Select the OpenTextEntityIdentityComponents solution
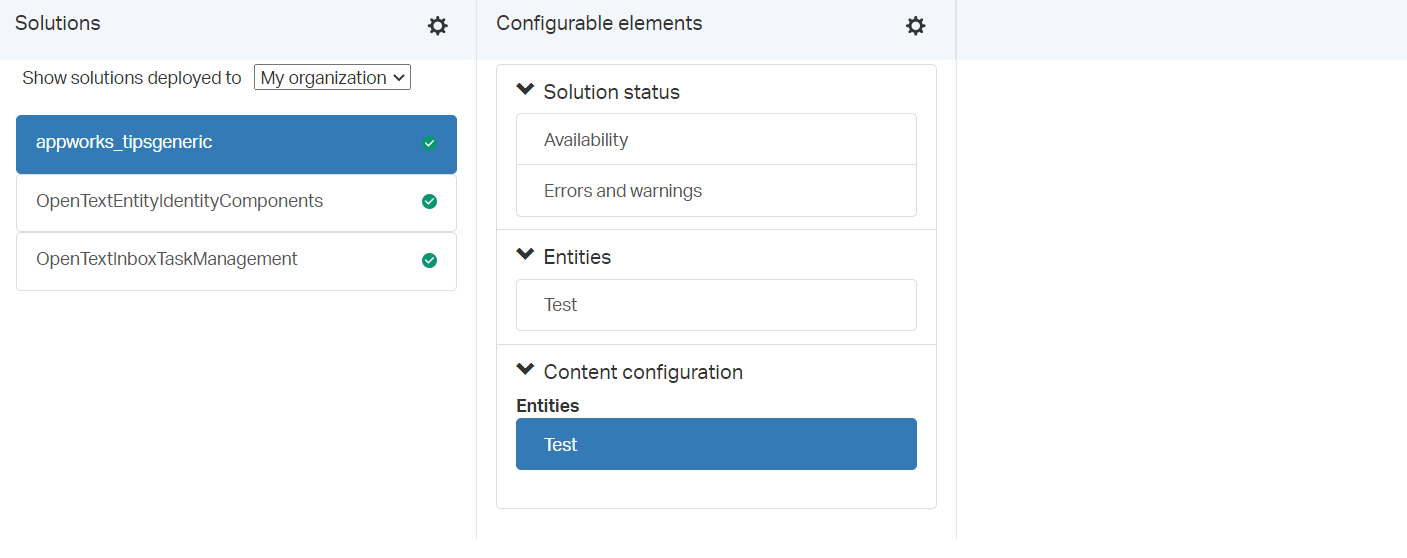Viewport: 1407px width, 558px height. pyautogui.click(x=236, y=203)
